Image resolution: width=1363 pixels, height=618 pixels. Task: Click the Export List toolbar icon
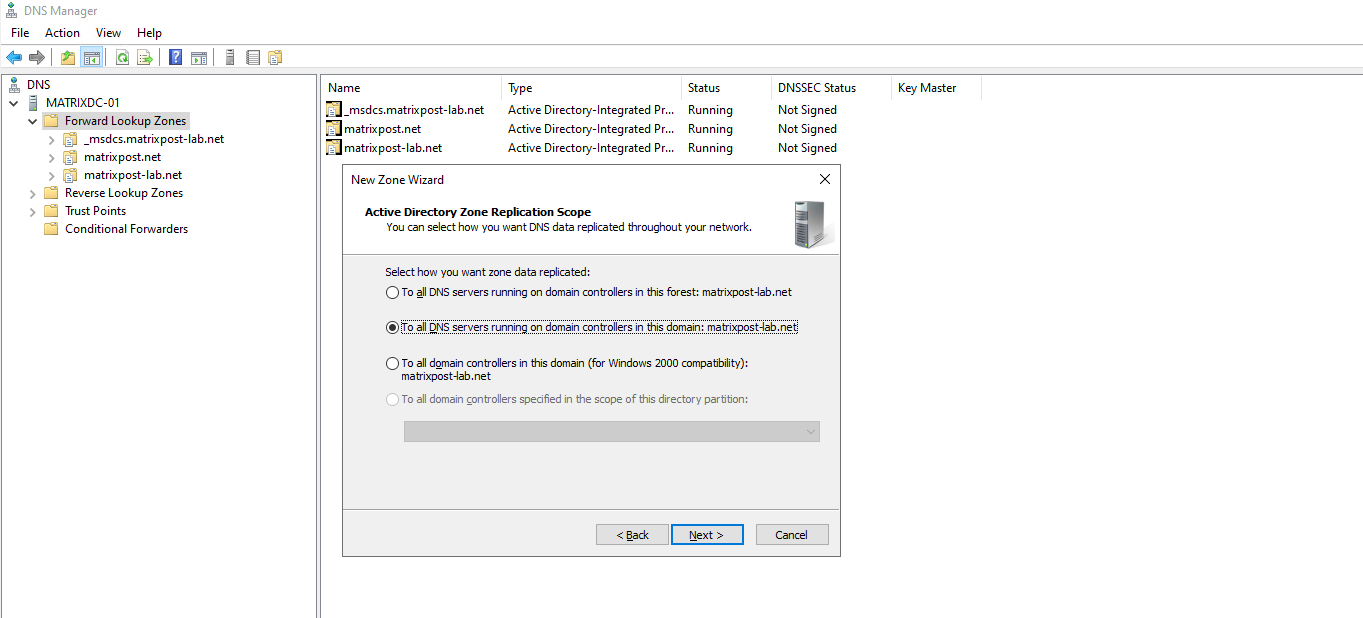tap(145, 58)
